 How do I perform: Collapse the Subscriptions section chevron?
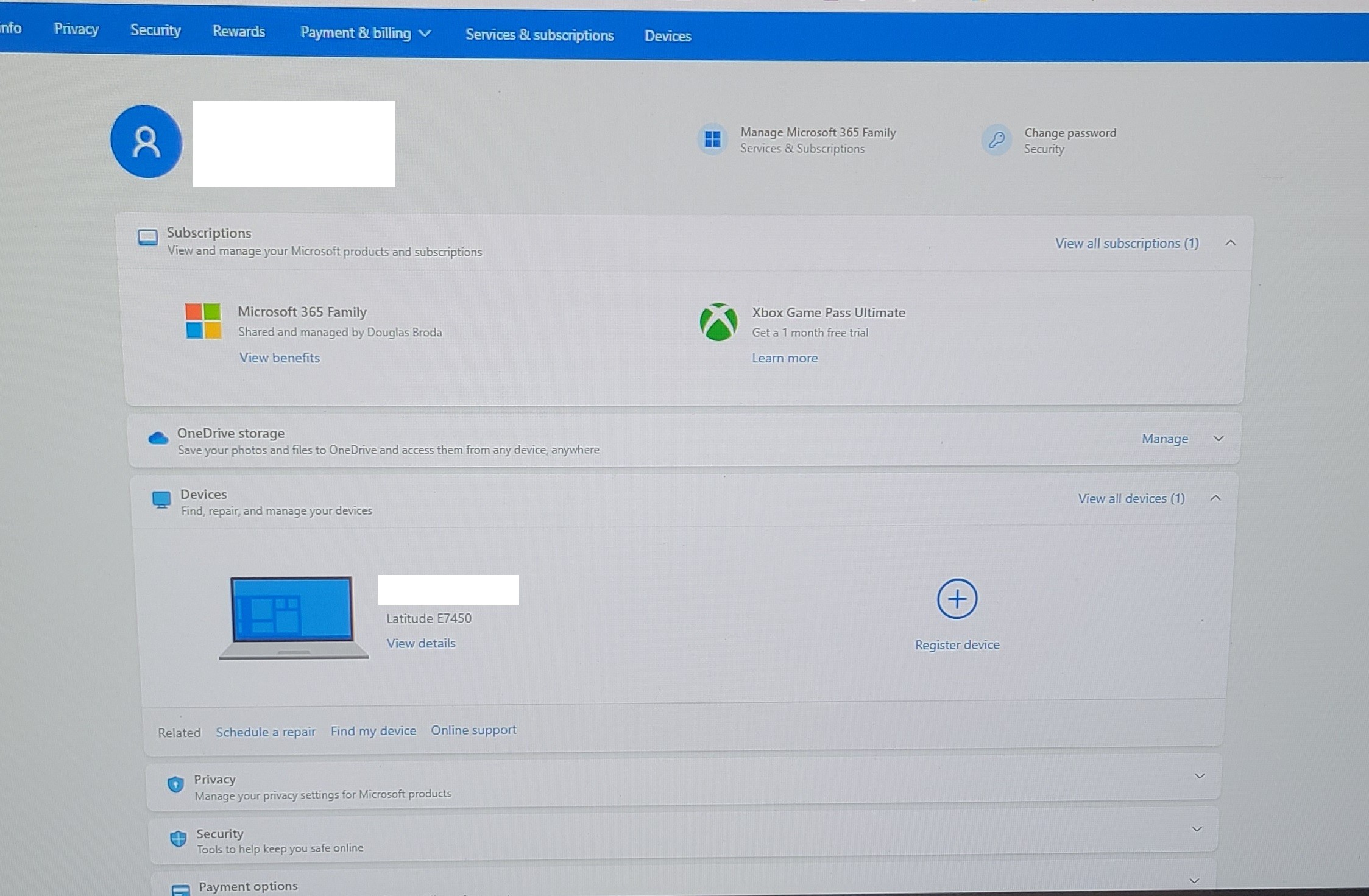click(x=1230, y=243)
